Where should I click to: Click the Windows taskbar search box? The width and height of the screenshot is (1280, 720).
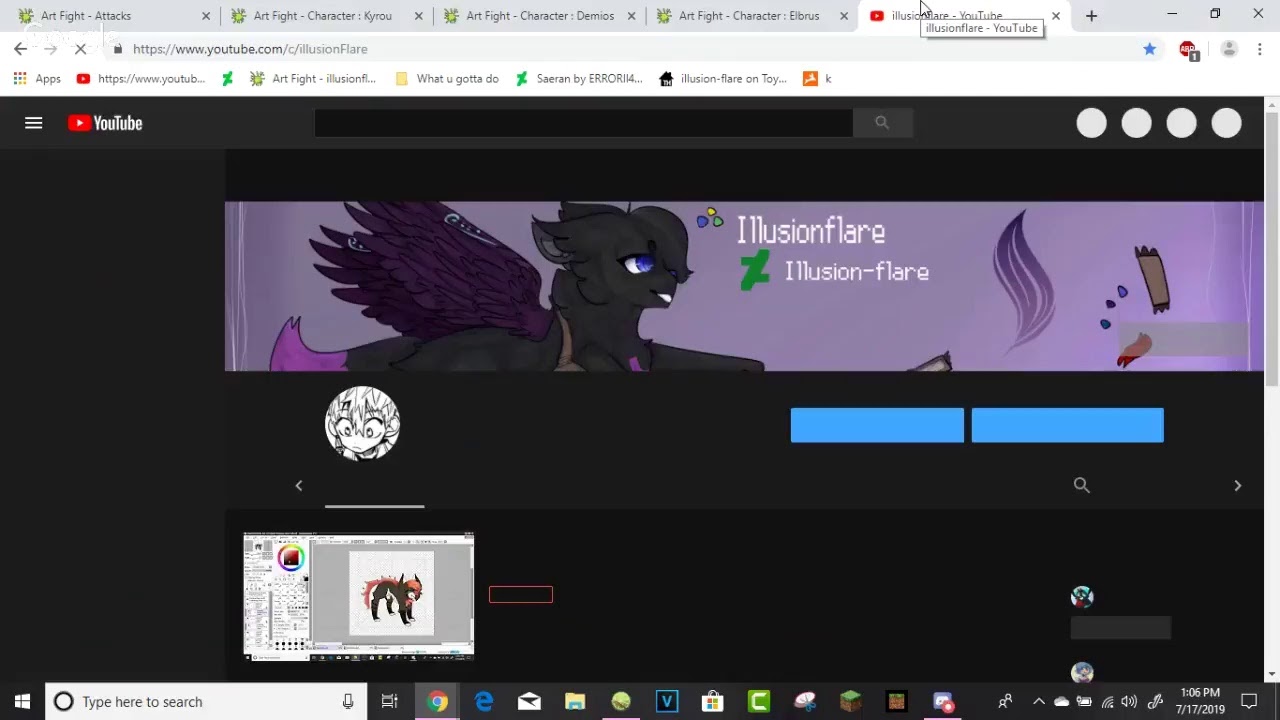[x=205, y=701]
